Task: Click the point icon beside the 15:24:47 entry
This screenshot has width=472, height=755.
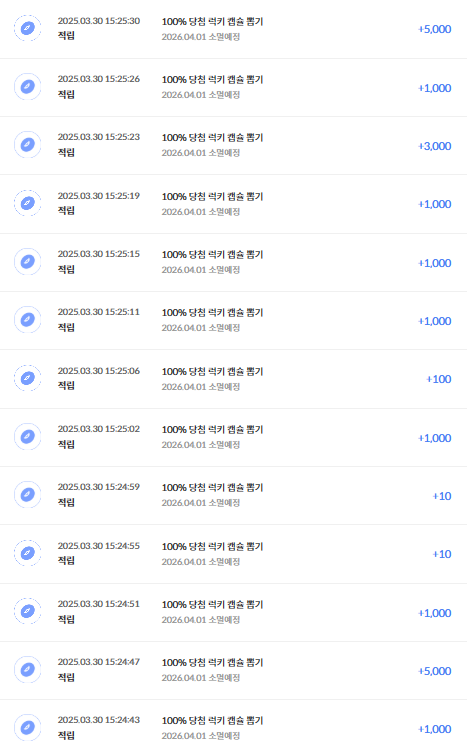Action: click(27, 670)
